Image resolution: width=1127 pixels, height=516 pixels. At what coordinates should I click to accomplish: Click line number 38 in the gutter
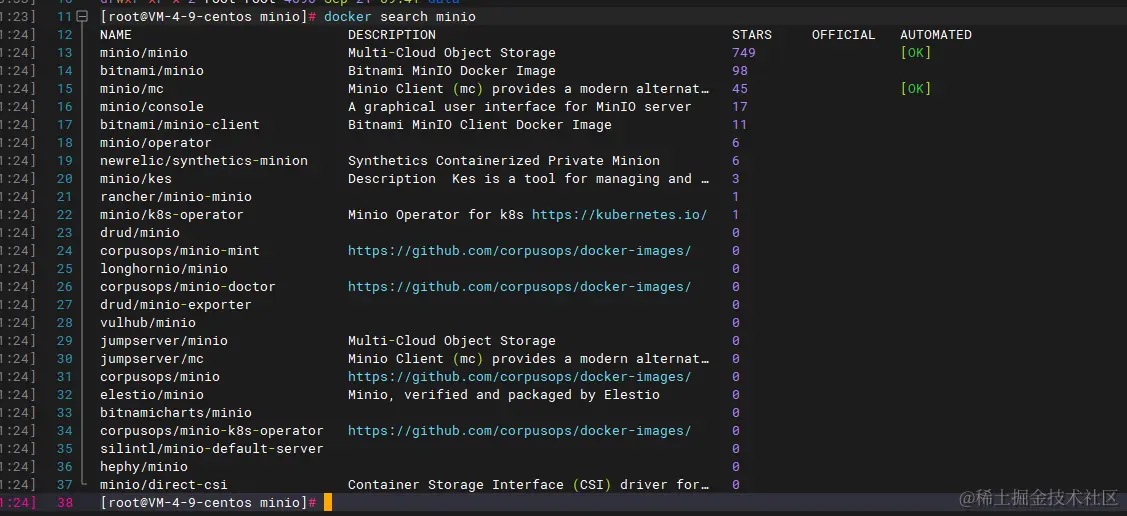[x=65, y=502]
